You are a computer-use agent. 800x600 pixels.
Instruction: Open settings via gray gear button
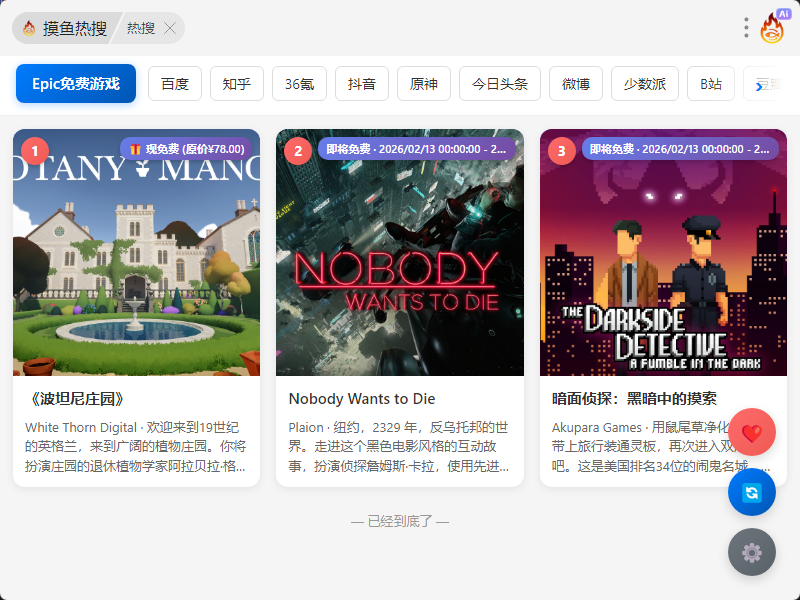[x=752, y=552]
